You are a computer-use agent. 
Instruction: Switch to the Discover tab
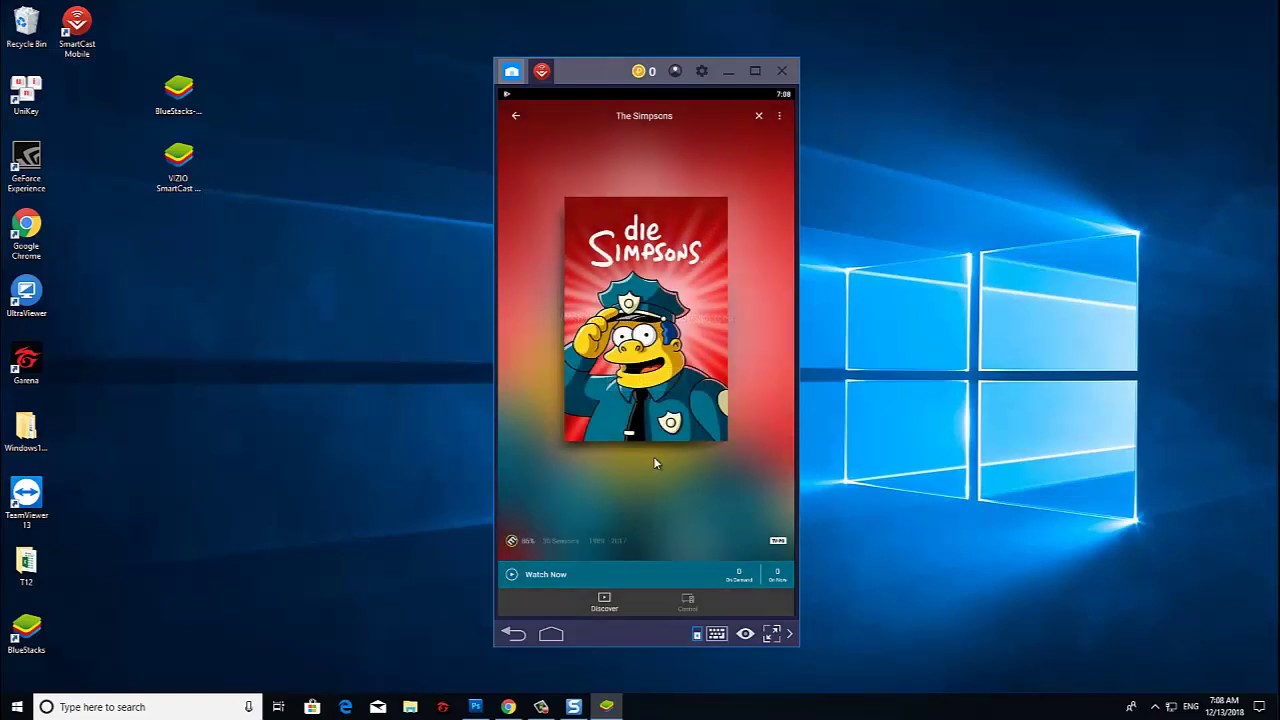[604, 602]
